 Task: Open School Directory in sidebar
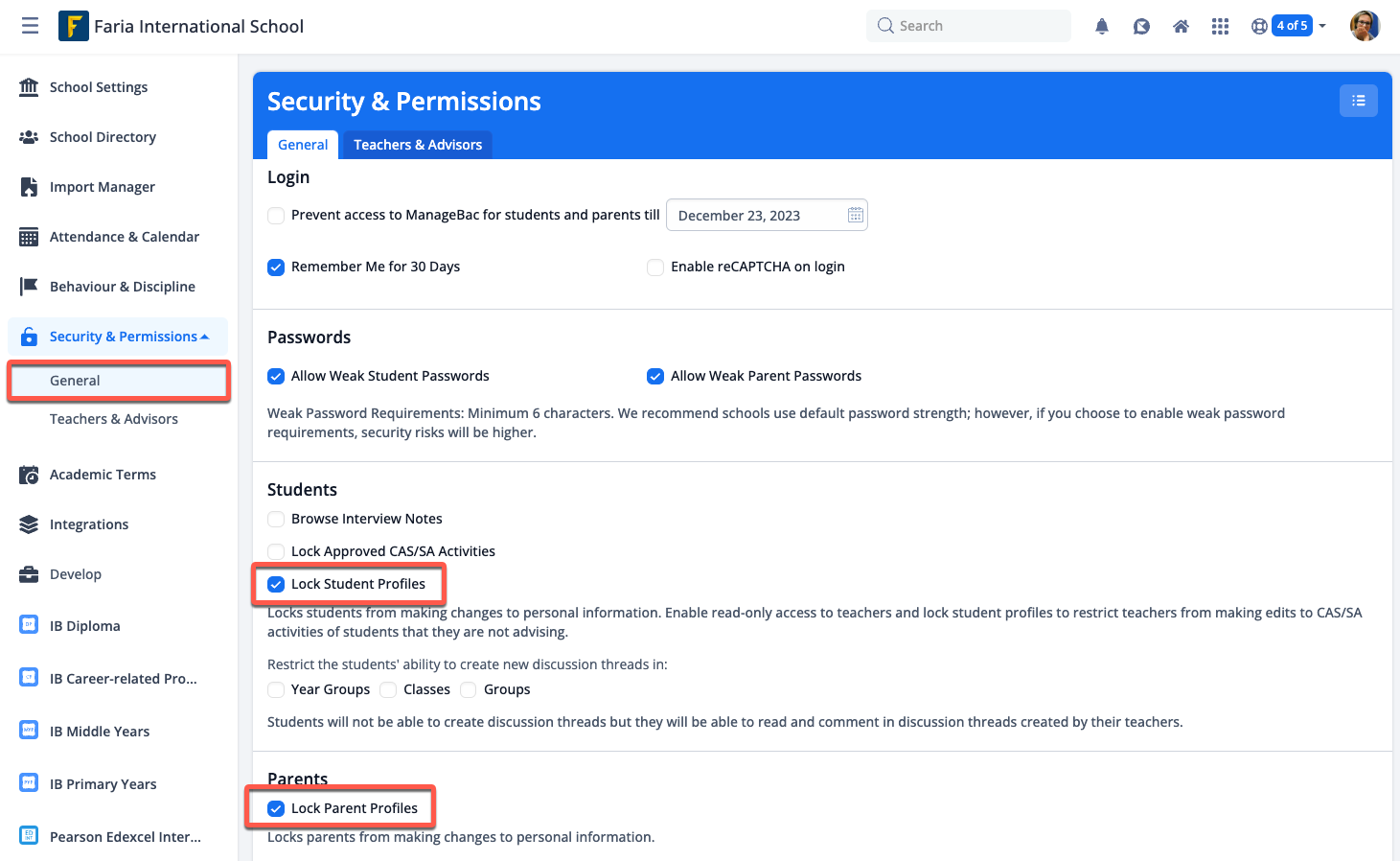pyautogui.click(x=103, y=137)
